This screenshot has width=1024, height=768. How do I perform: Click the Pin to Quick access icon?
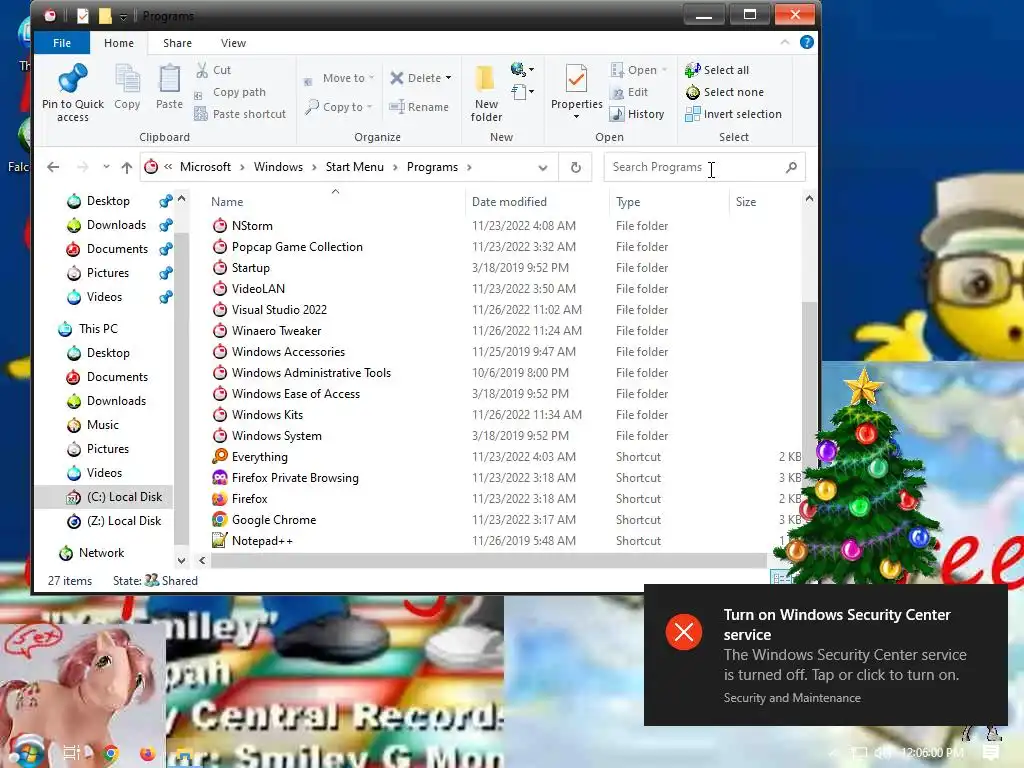[72, 78]
